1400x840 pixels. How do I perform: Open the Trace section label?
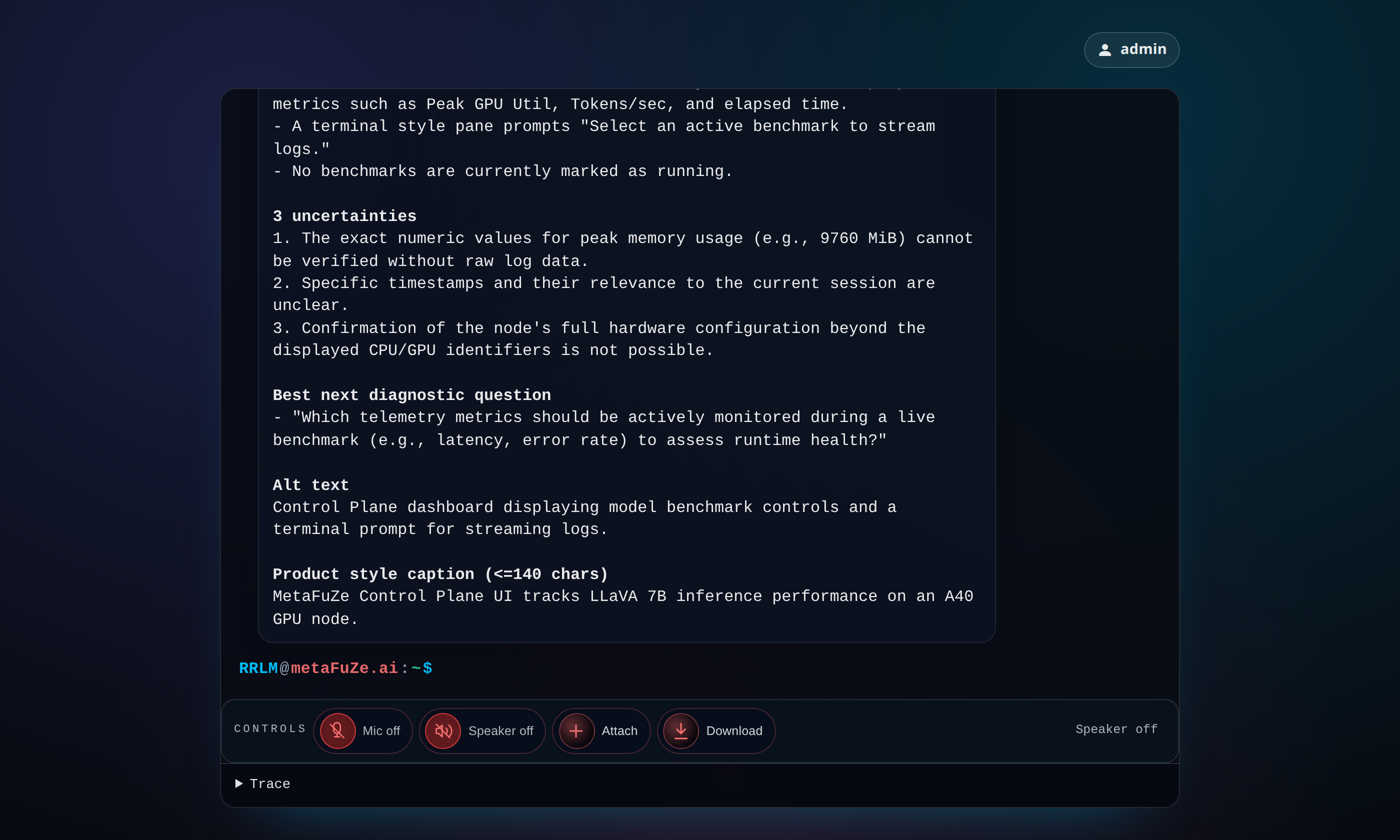coord(270,784)
